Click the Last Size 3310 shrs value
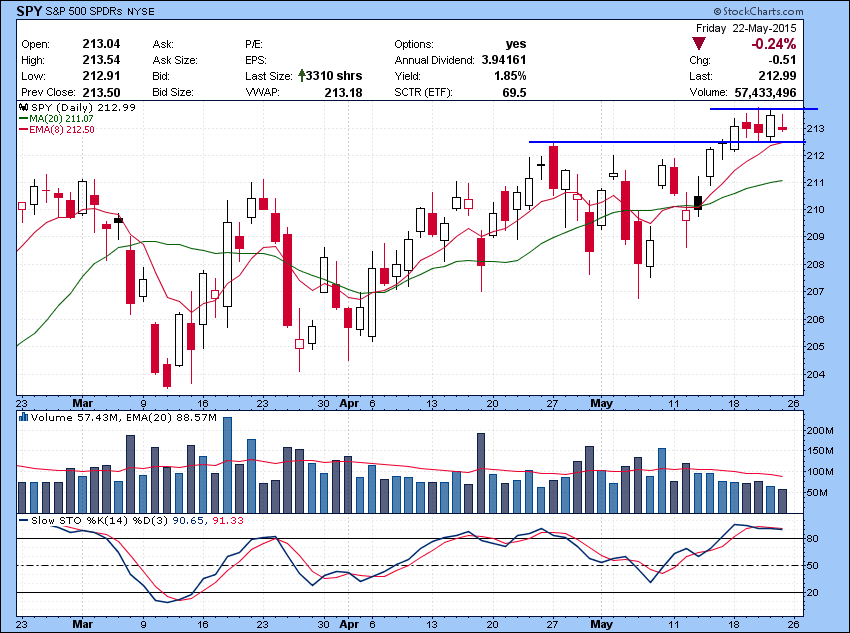Image resolution: width=850 pixels, height=633 pixels. (x=334, y=76)
